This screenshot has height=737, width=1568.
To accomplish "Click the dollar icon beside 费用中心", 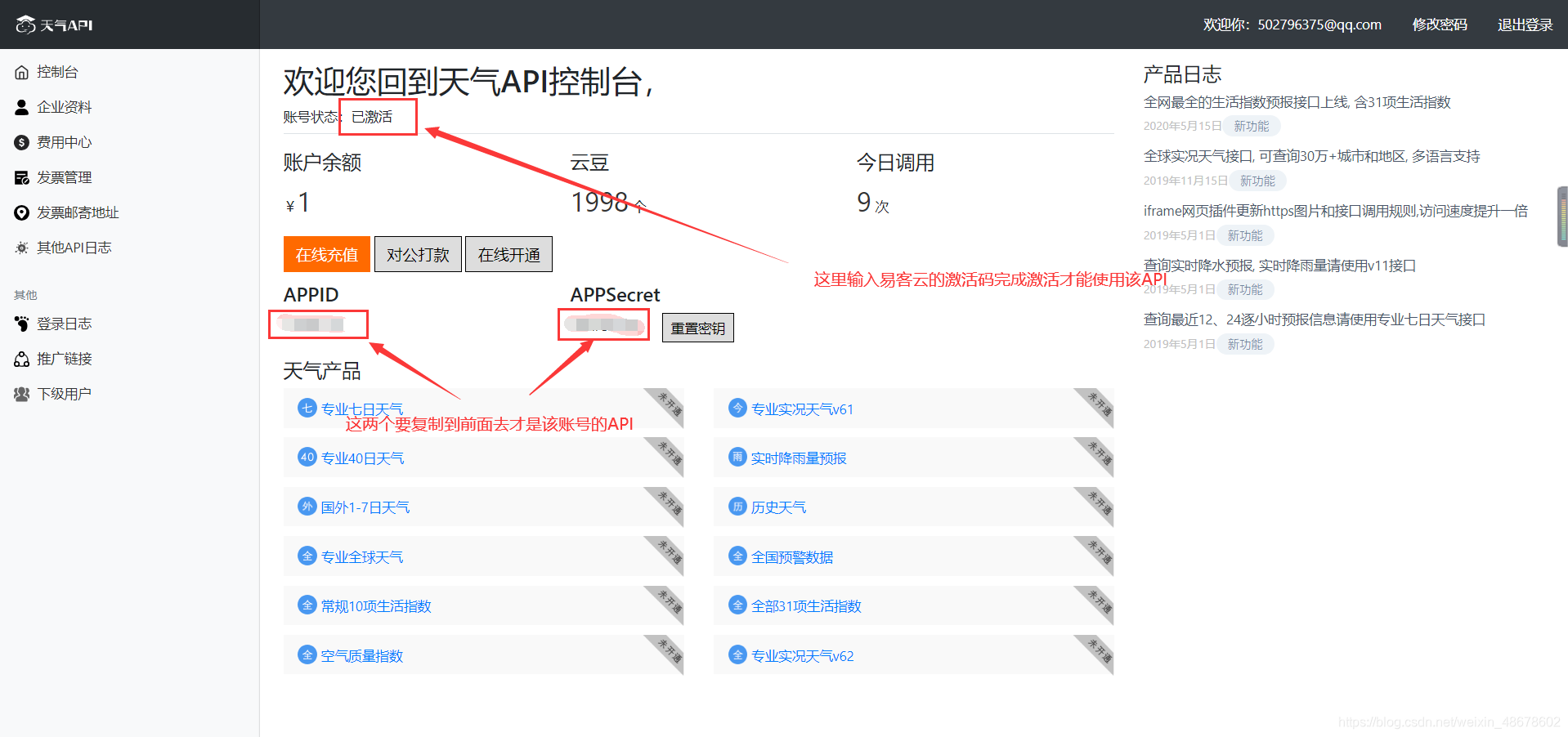I will tap(22, 142).
